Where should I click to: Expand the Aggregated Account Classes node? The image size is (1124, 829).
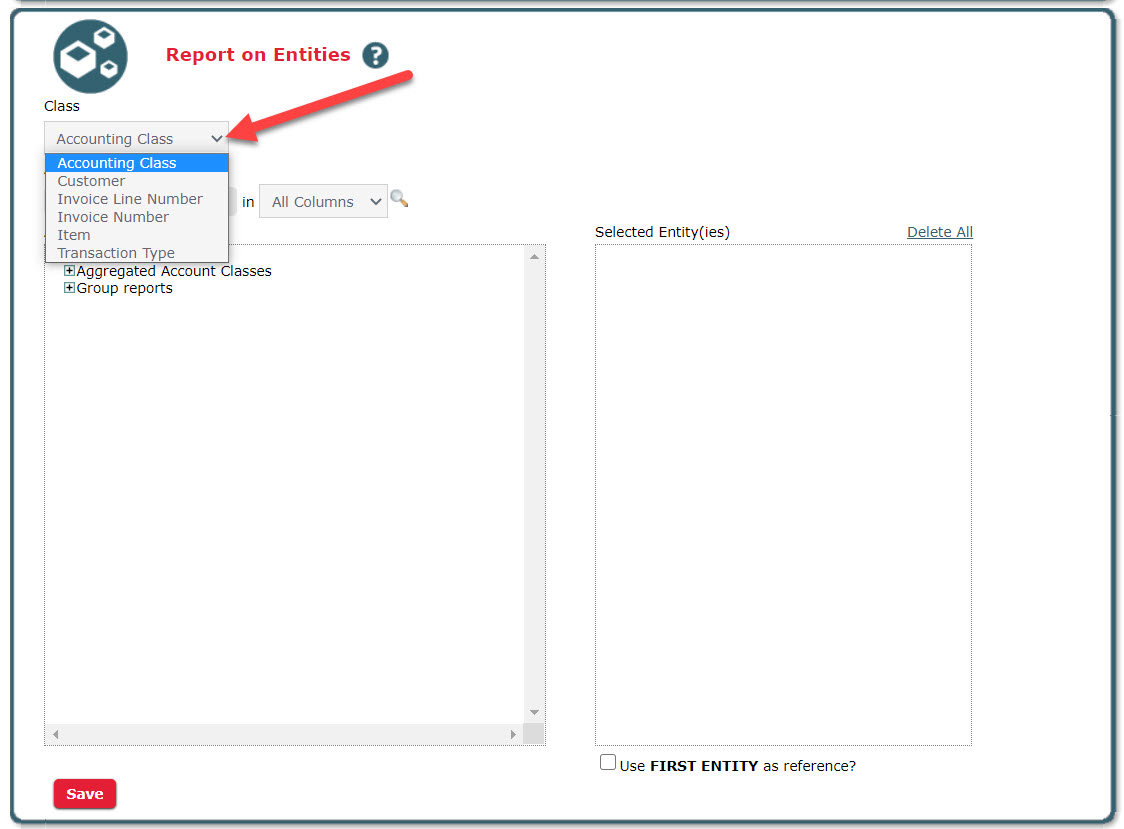pos(69,271)
